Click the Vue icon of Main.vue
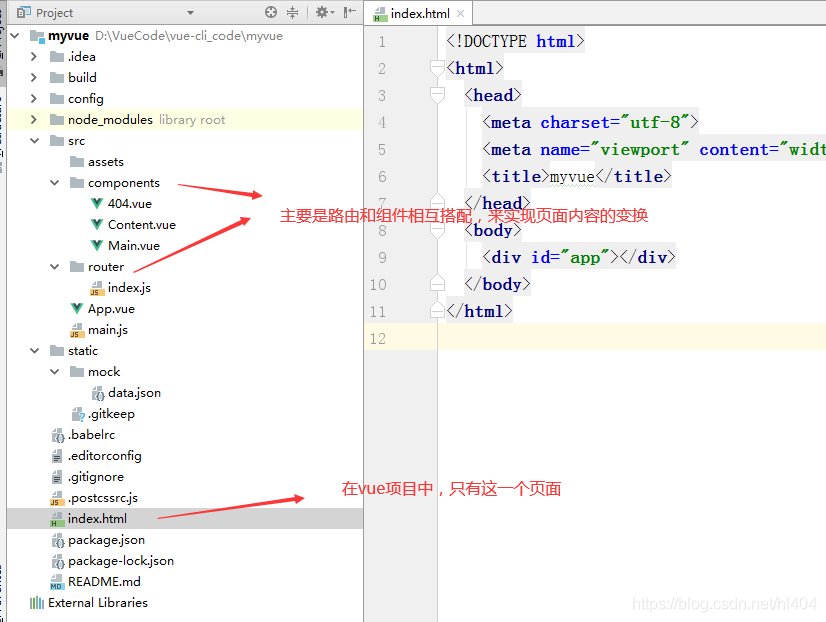Screen dimensions: 826x622 [97, 245]
